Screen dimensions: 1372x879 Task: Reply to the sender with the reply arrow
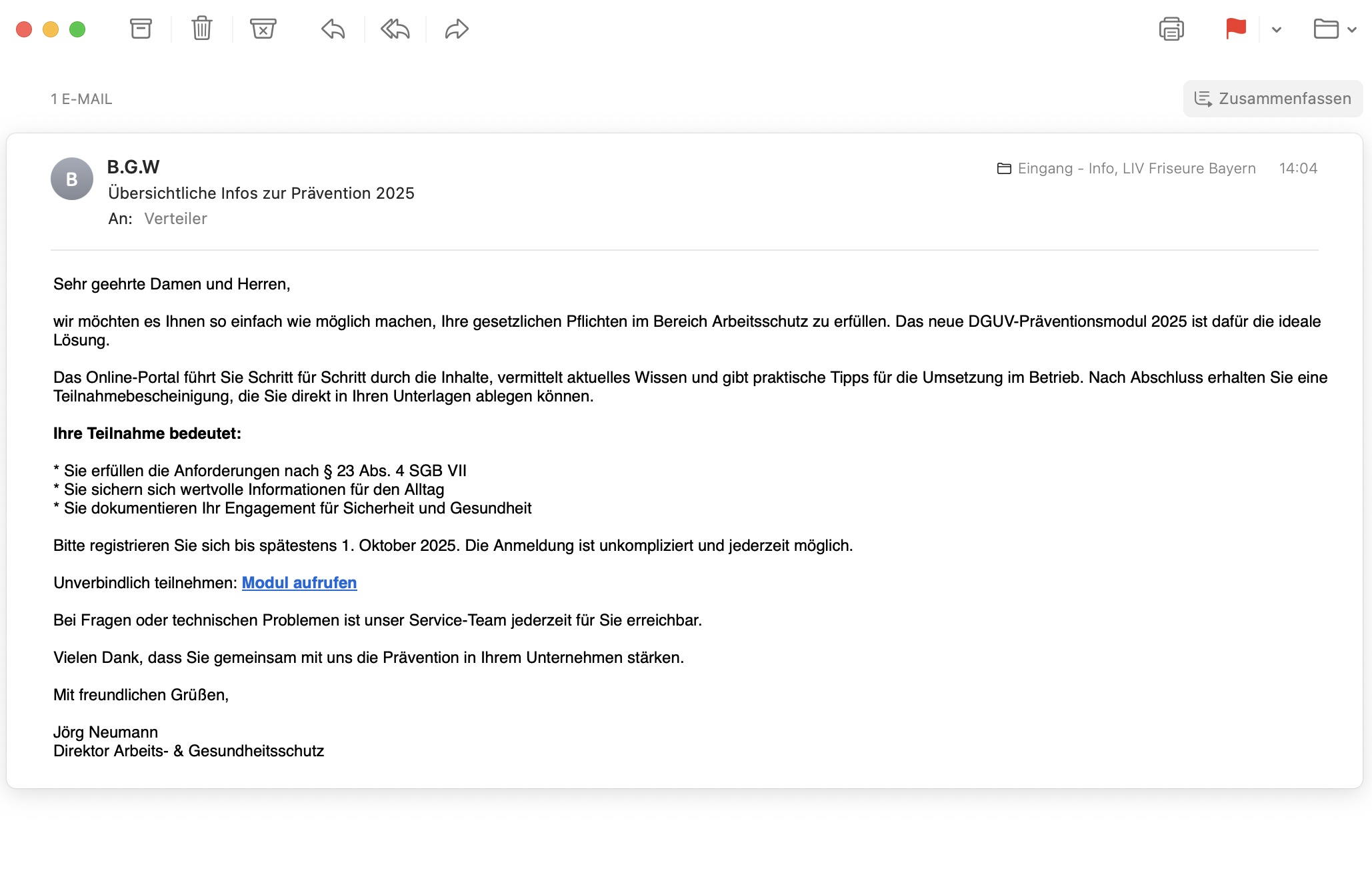pos(333,29)
